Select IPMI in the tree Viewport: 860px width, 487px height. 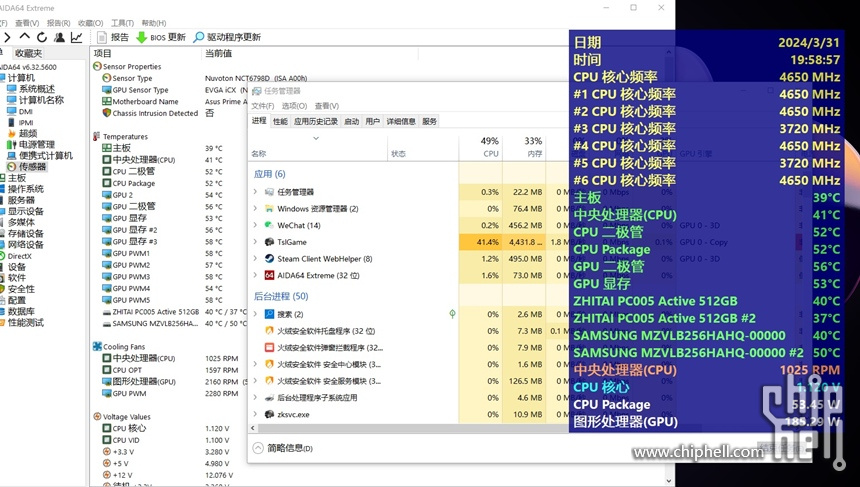(26, 122)
